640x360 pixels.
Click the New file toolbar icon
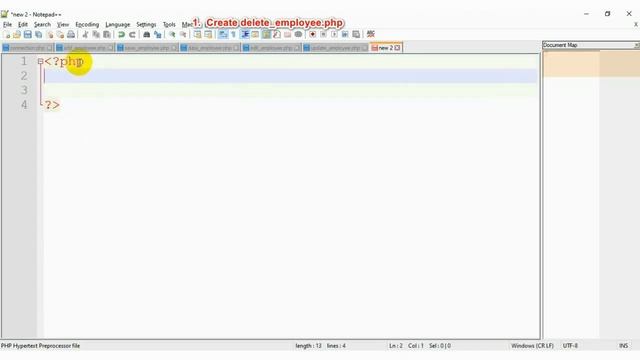(x=7, y=35)
